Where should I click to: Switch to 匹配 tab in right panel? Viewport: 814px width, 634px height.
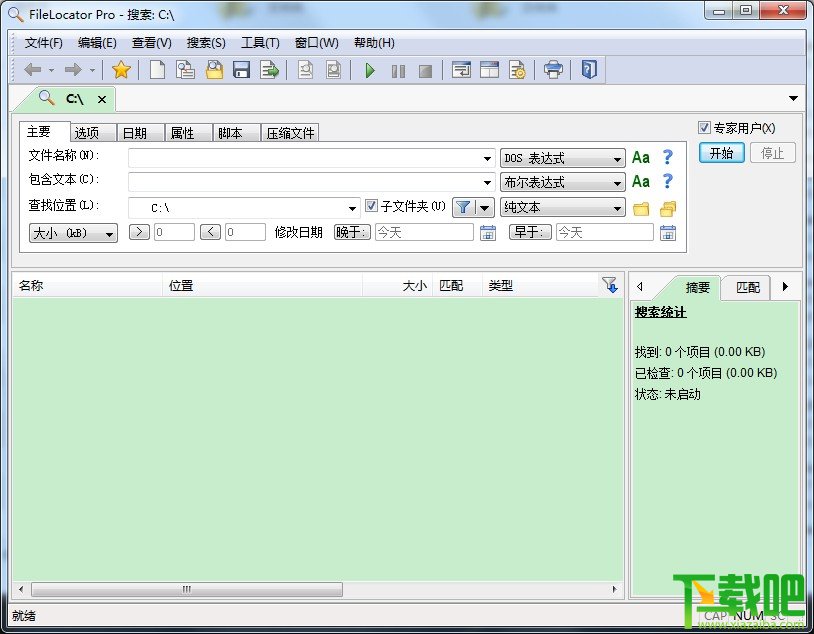pos(748,287)
